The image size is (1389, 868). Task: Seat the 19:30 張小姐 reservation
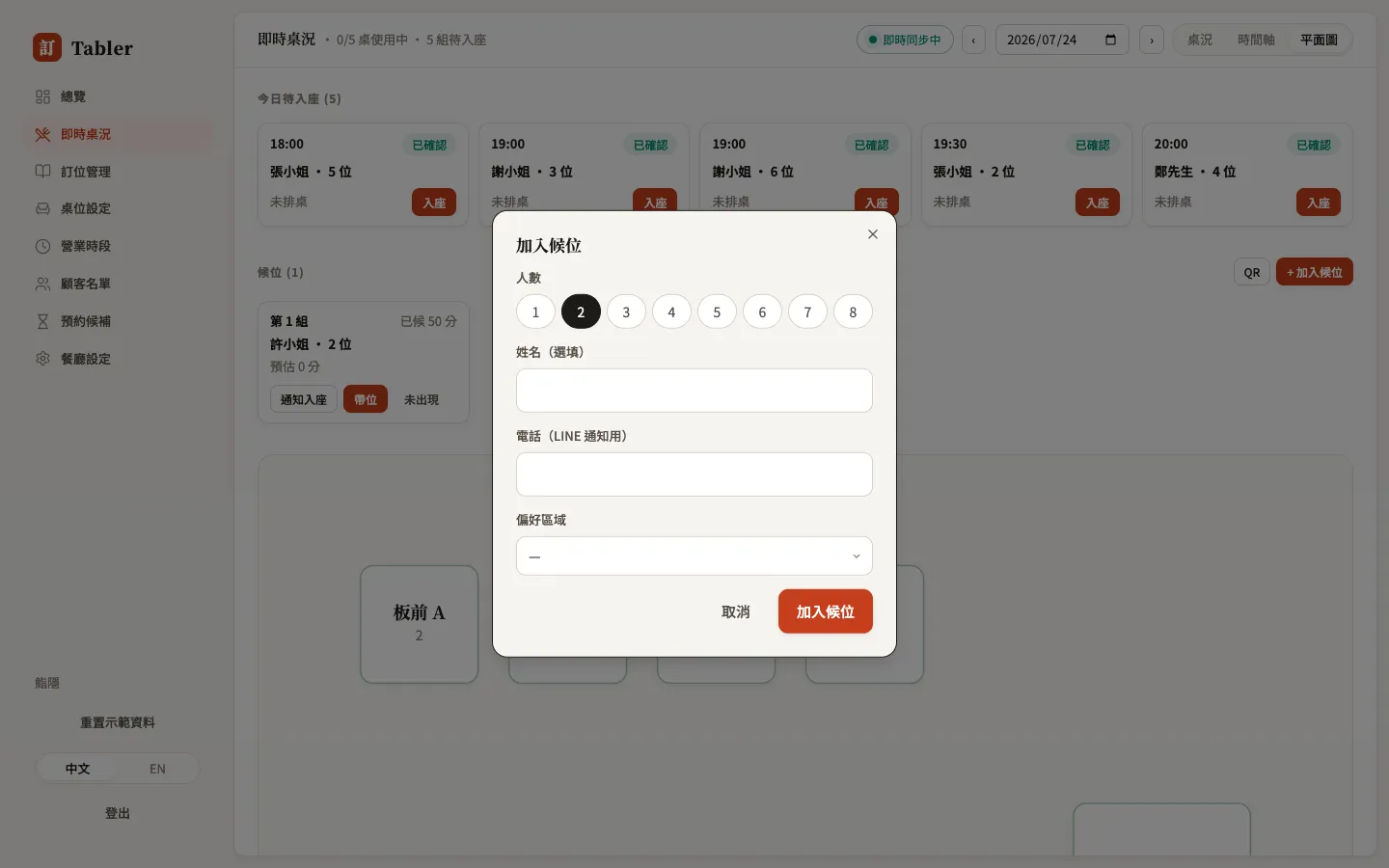click(1098, 203)
